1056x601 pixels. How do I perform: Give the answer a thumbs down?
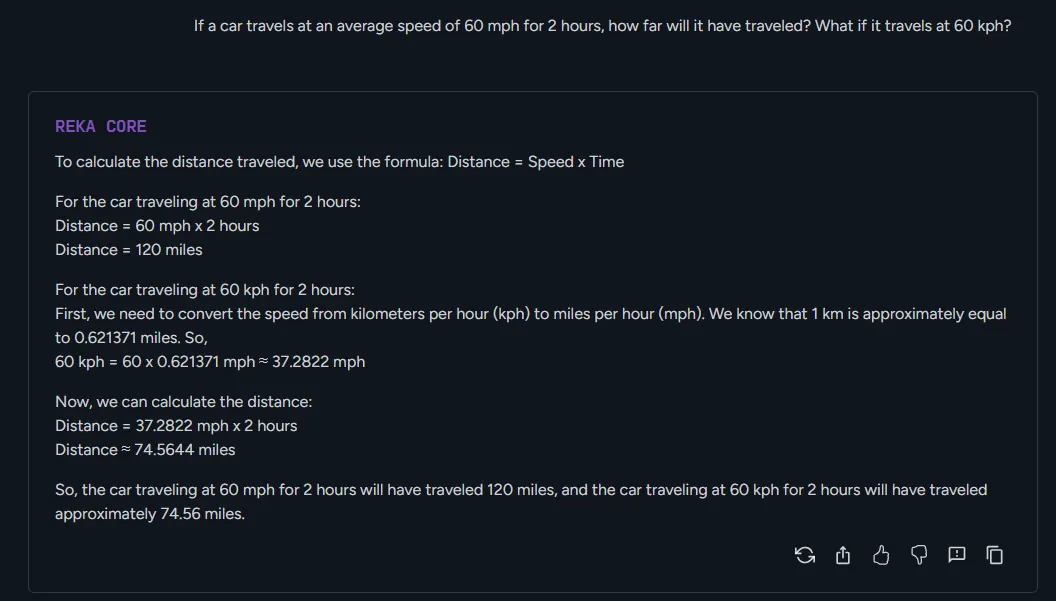click(919, 555)
